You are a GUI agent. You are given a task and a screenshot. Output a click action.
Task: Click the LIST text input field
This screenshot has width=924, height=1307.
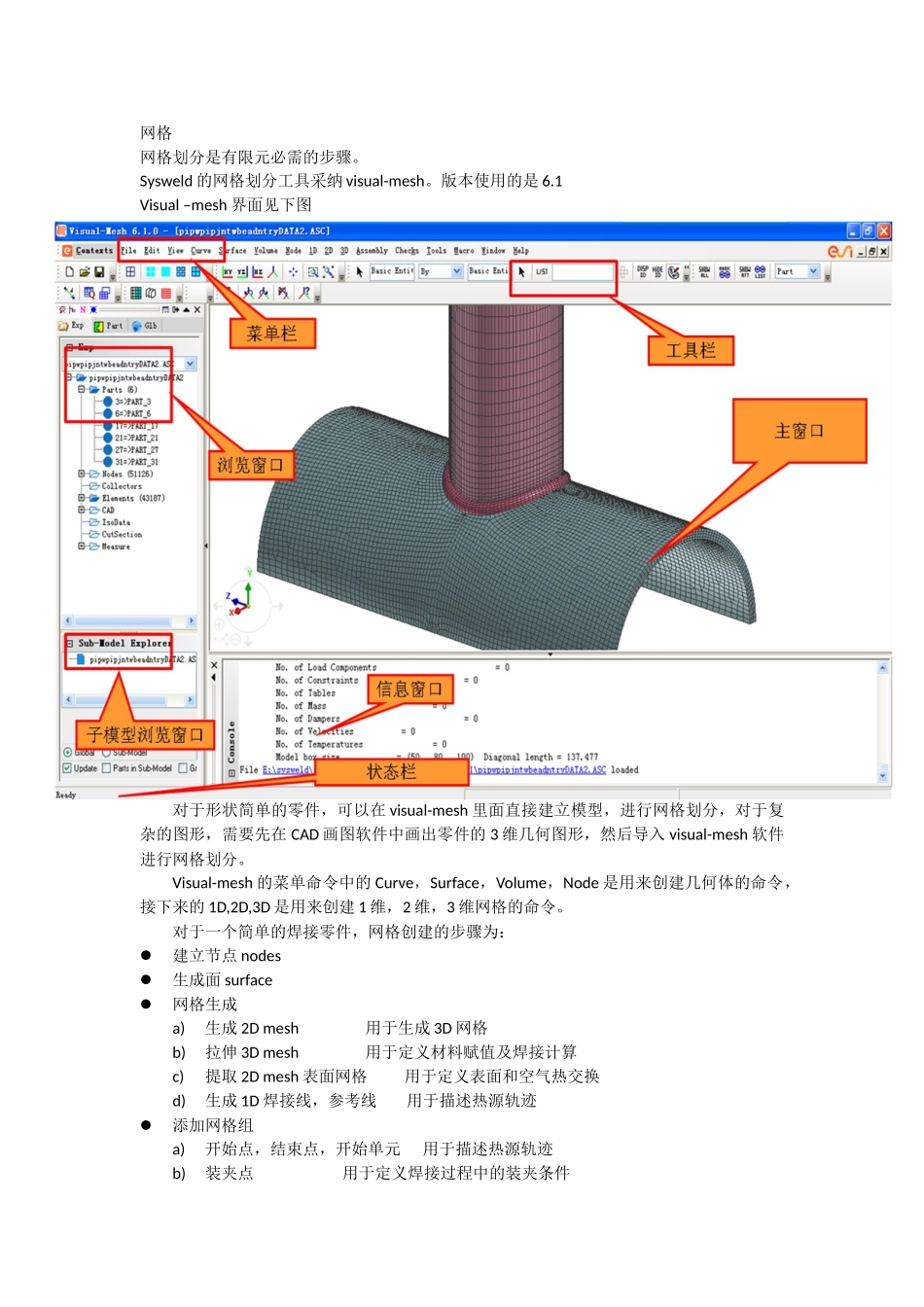coord(582,272)
